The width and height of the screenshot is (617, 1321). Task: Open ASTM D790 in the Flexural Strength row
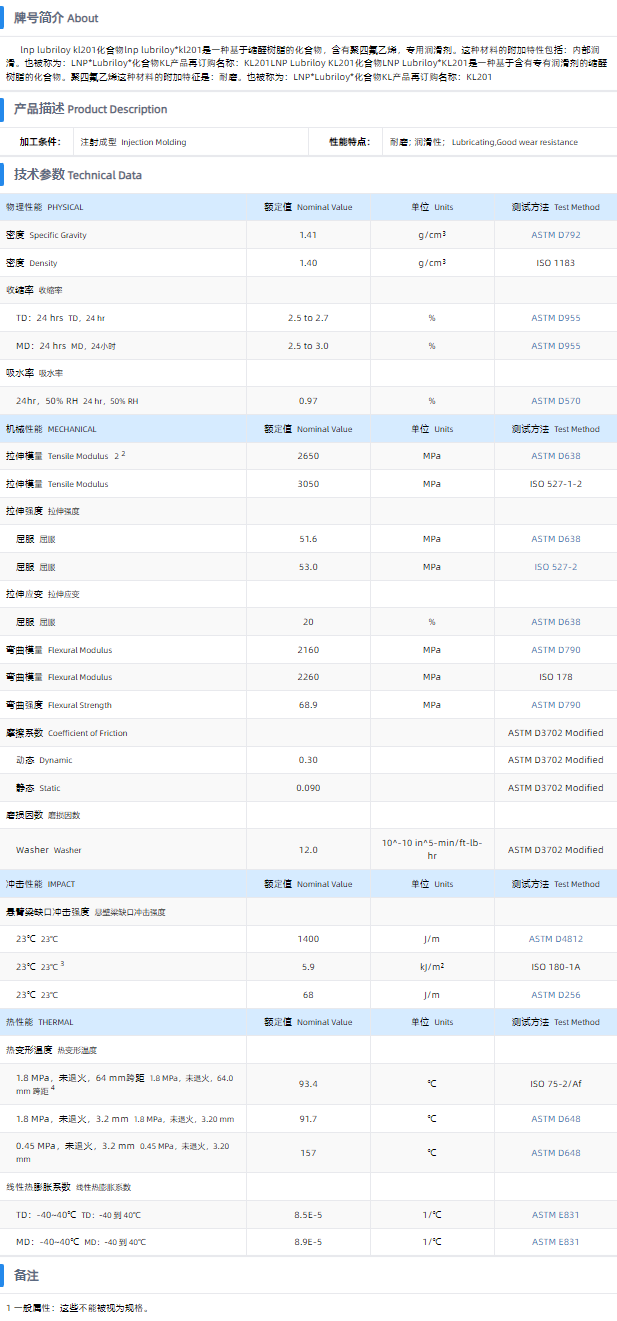pyautogui.click(x=555, y=705)
